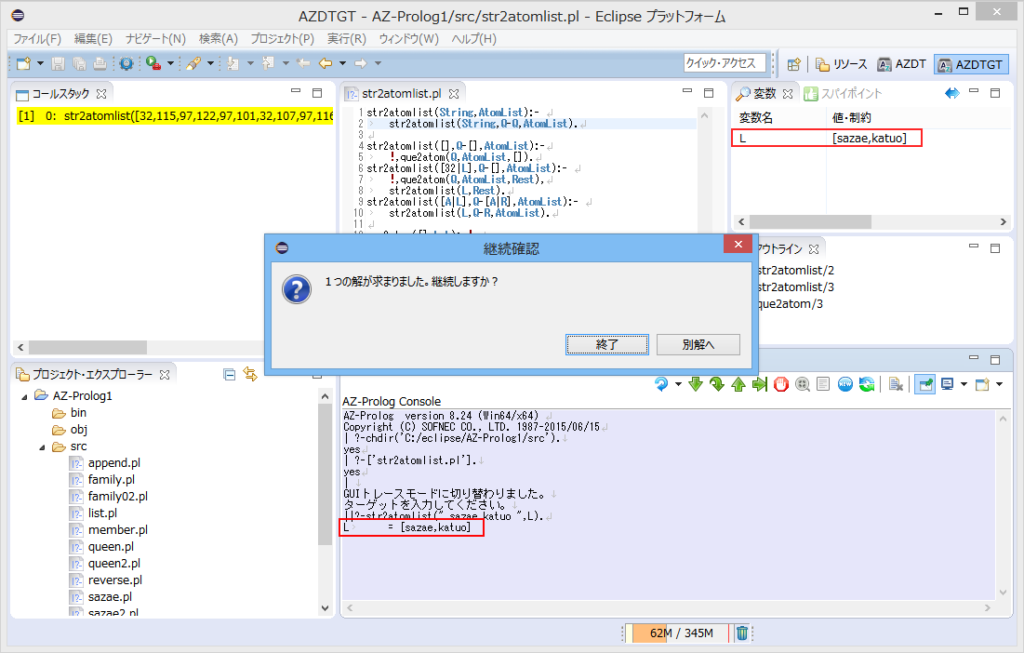
Task: Click the clear console icon
Action: tap(896, 385)
